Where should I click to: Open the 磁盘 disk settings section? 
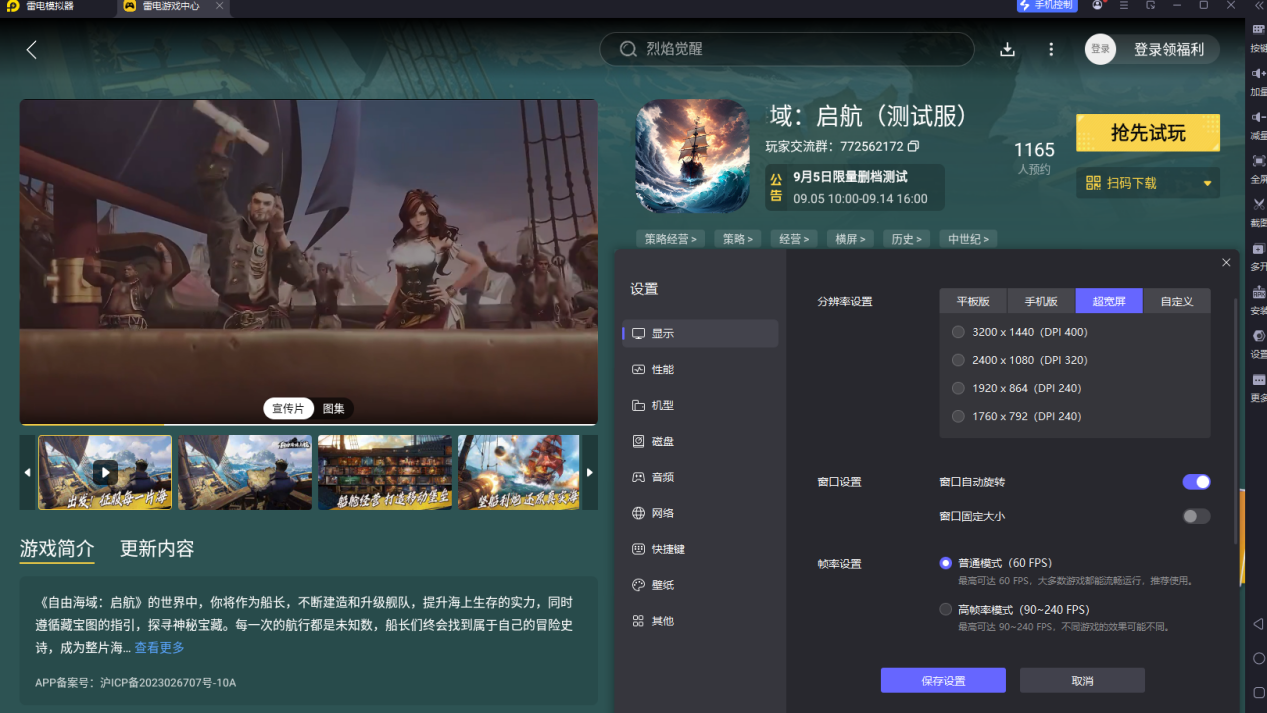(x=662, y=442)
